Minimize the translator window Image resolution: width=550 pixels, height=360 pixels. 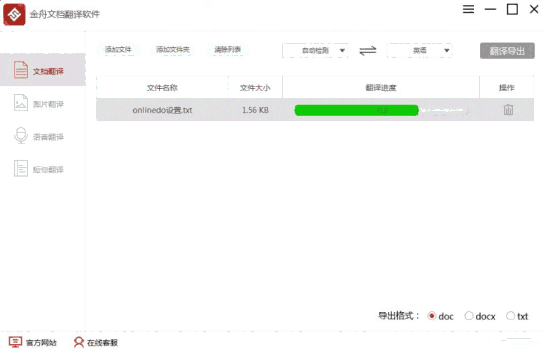(x=490, y=9)
